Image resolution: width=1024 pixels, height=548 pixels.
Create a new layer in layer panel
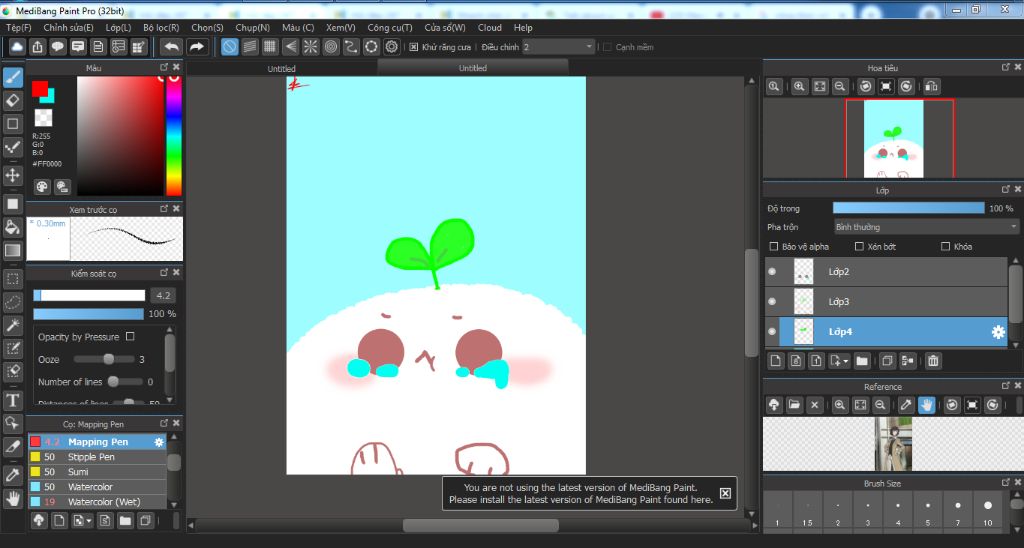[775, 361]
